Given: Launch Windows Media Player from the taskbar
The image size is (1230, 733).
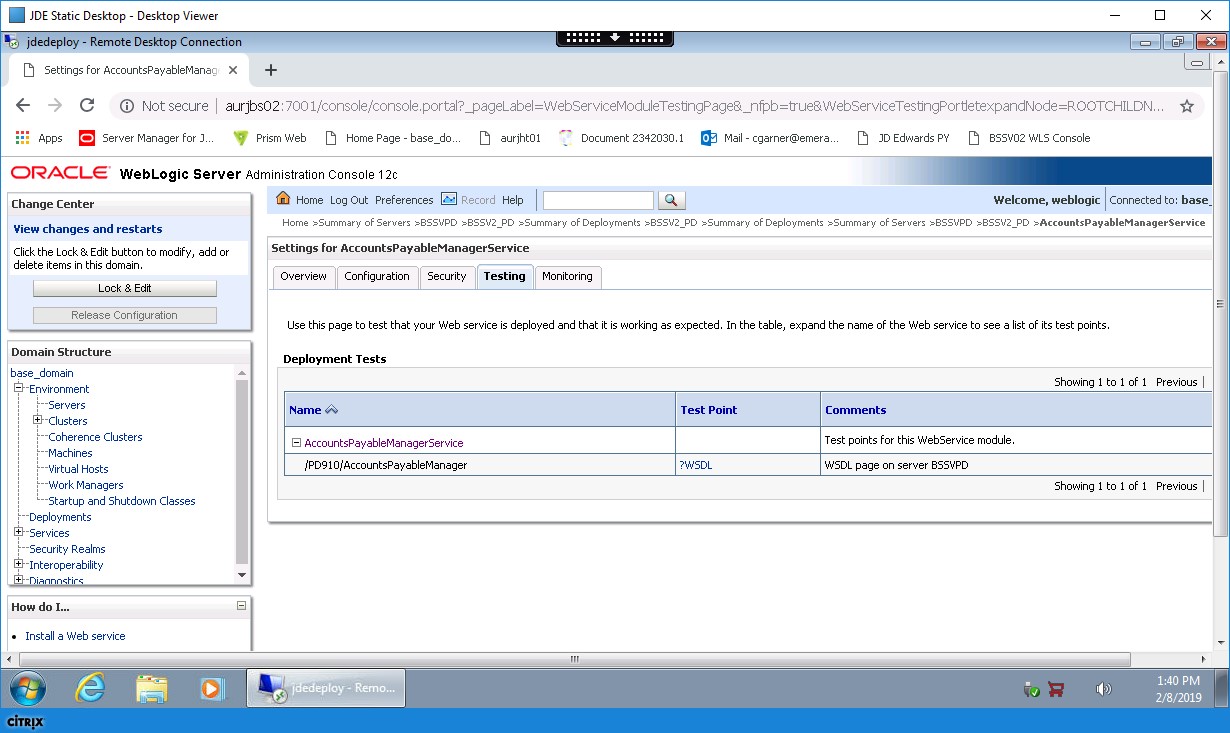Looking at the screenshot, I should pyautogui.click(x=212, y=689).
